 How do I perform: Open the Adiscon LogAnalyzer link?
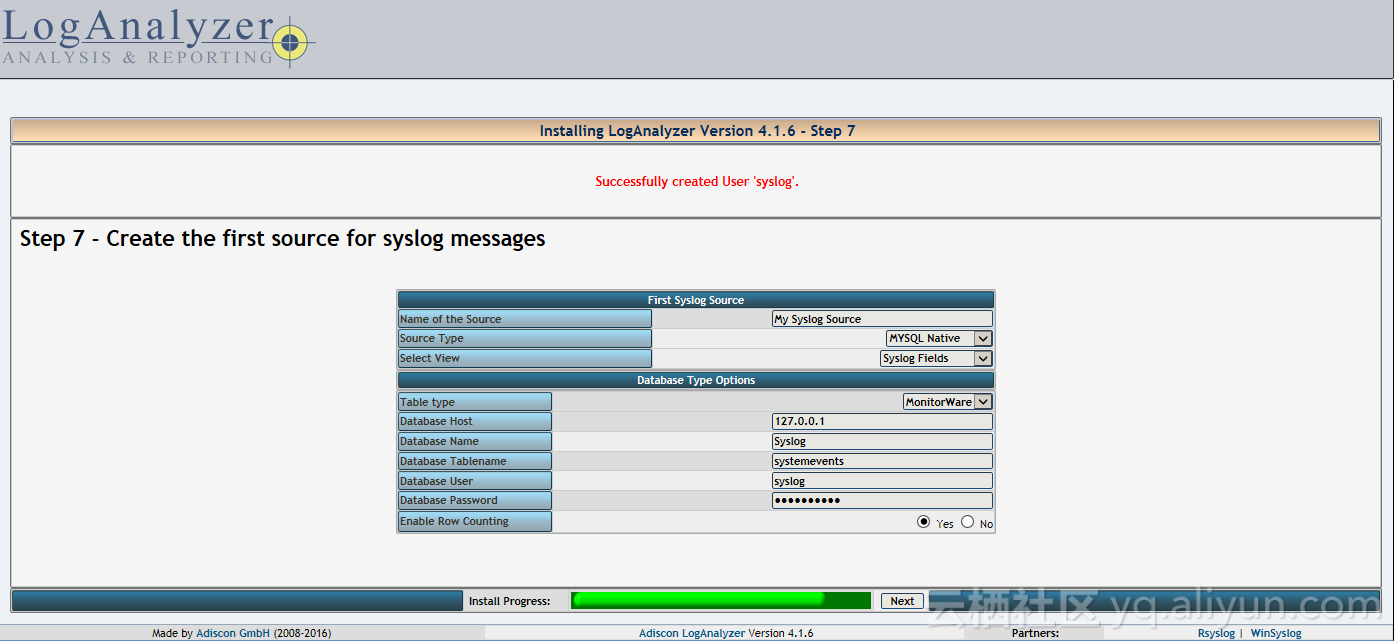[726, 633]
